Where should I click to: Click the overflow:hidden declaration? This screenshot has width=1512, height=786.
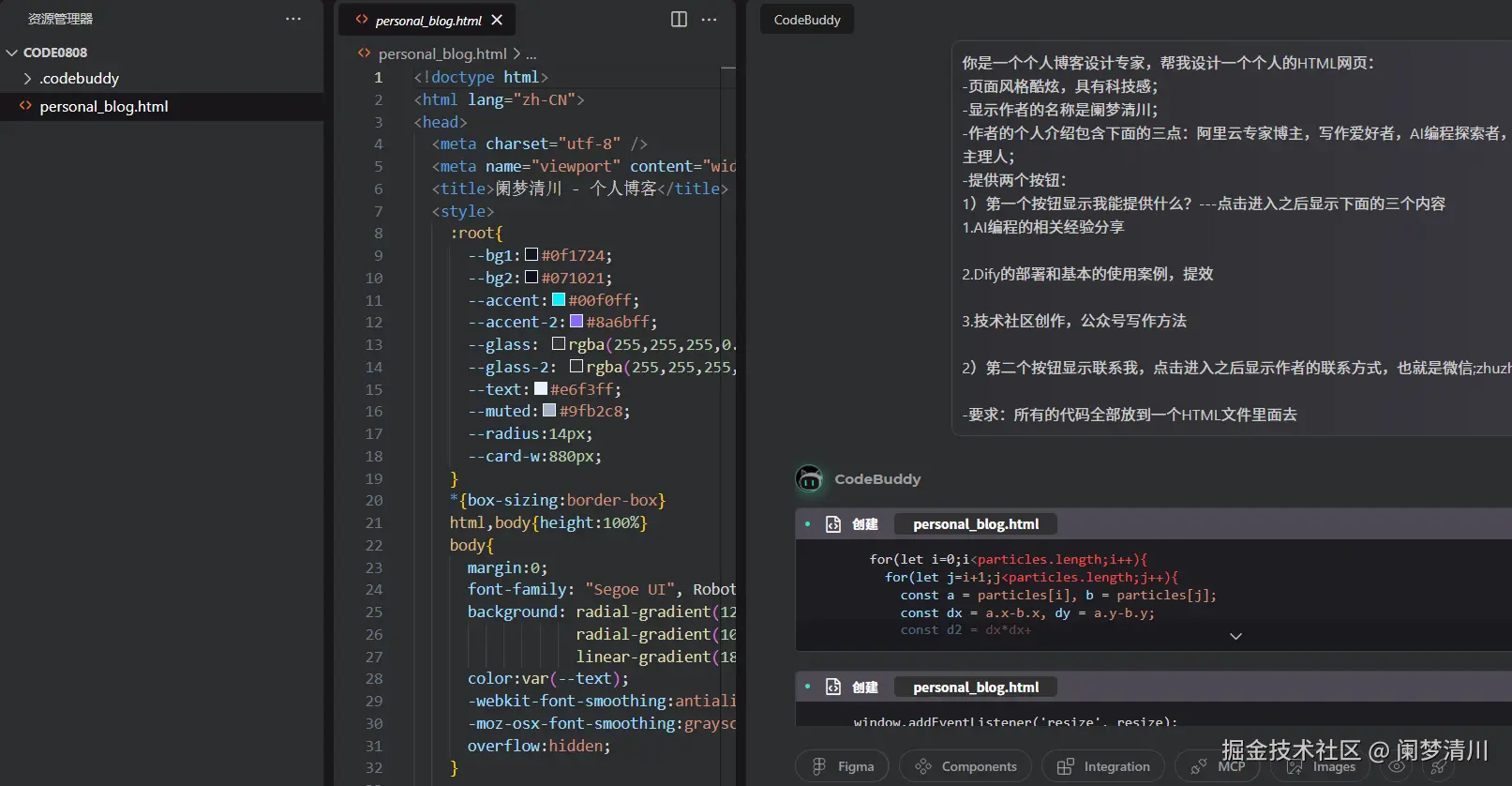tap(539, 747)
